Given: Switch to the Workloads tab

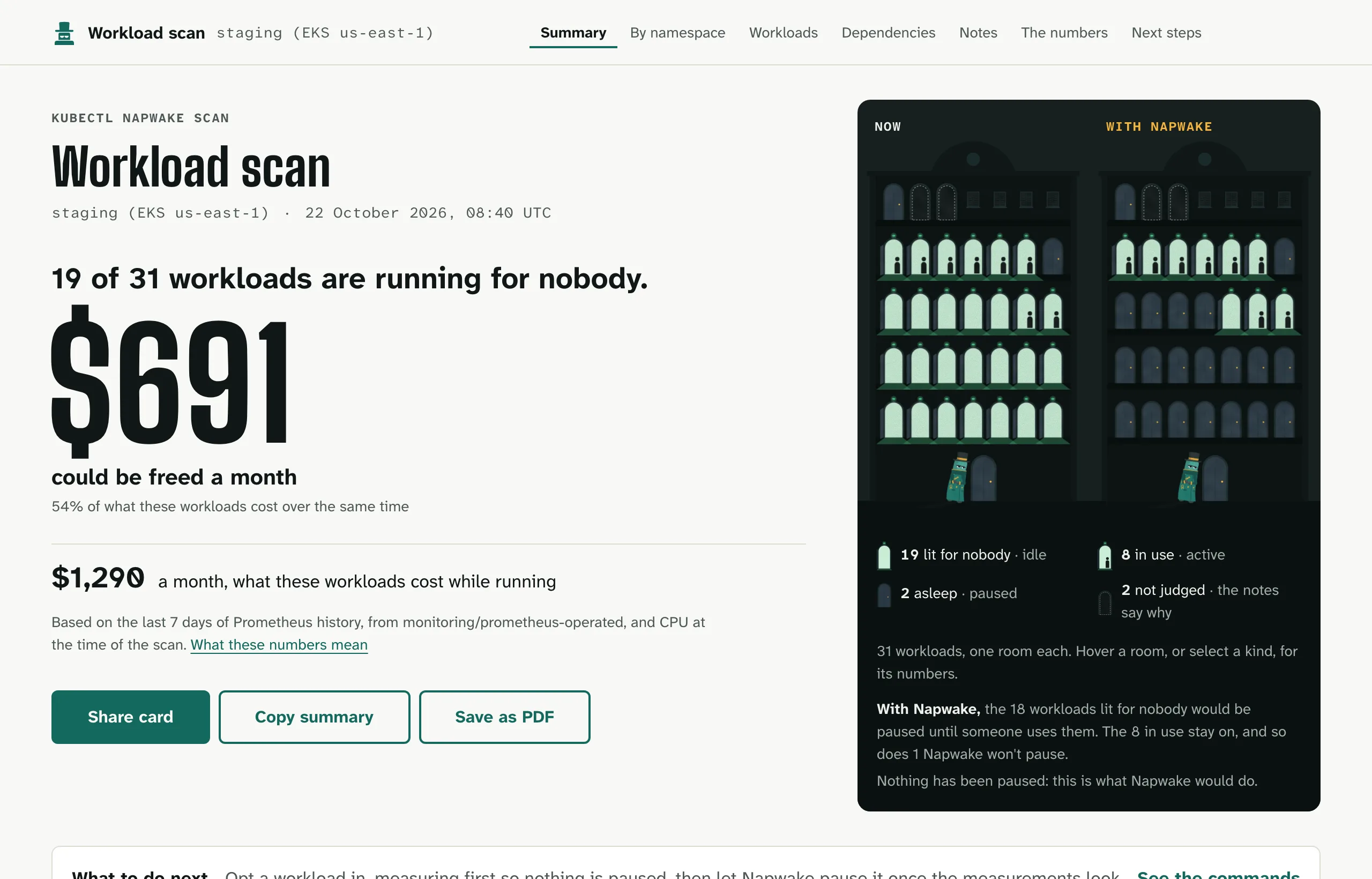Looking at the screenshot, I should [x=783, y=33].
